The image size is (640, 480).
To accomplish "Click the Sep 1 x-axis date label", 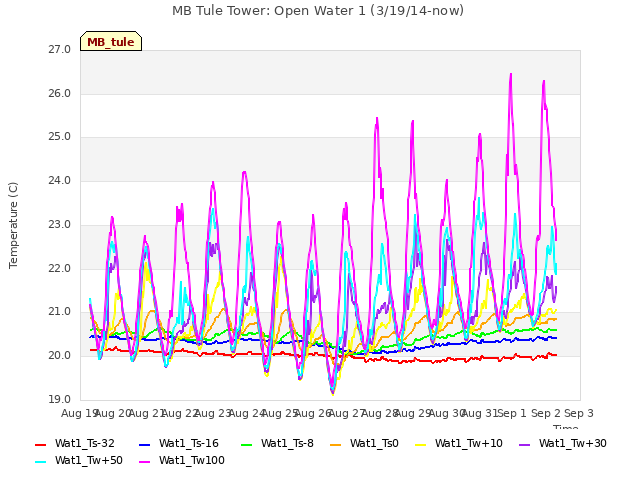I will (x=512, y=413).
